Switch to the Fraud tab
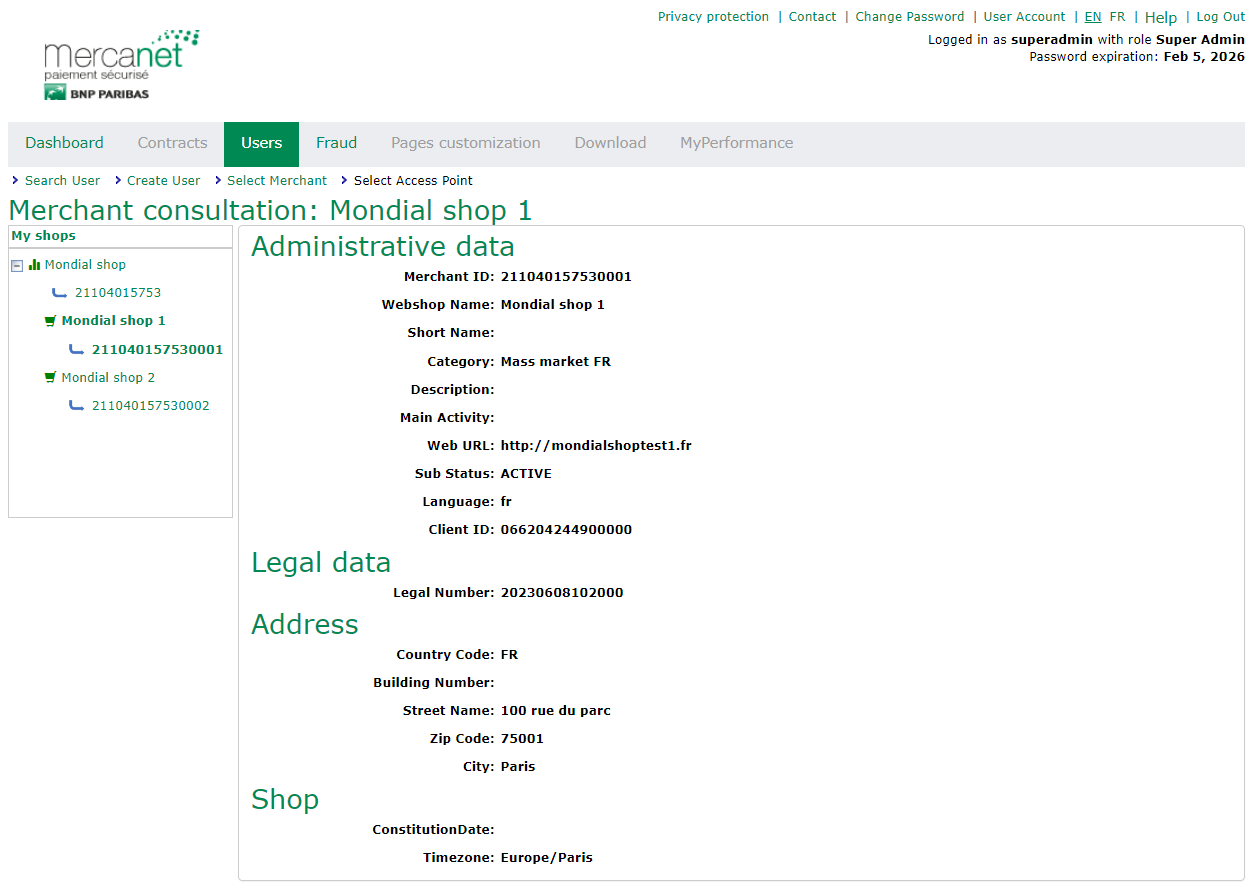The width and height of the screenshot is (1252, 886). click(x=336, y=143)
